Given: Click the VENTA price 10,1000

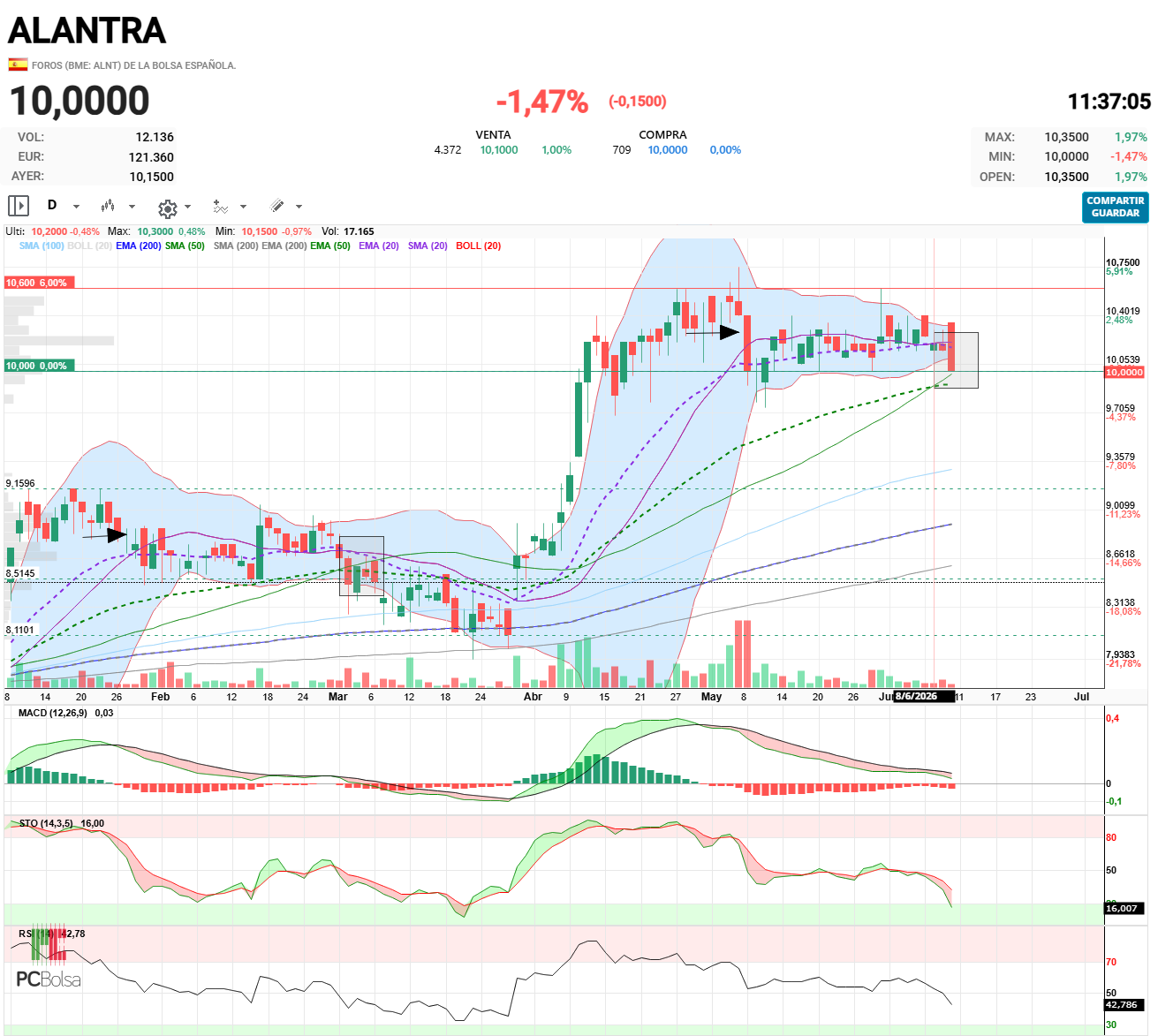Looking at the screenshot, I should [499, 150].
